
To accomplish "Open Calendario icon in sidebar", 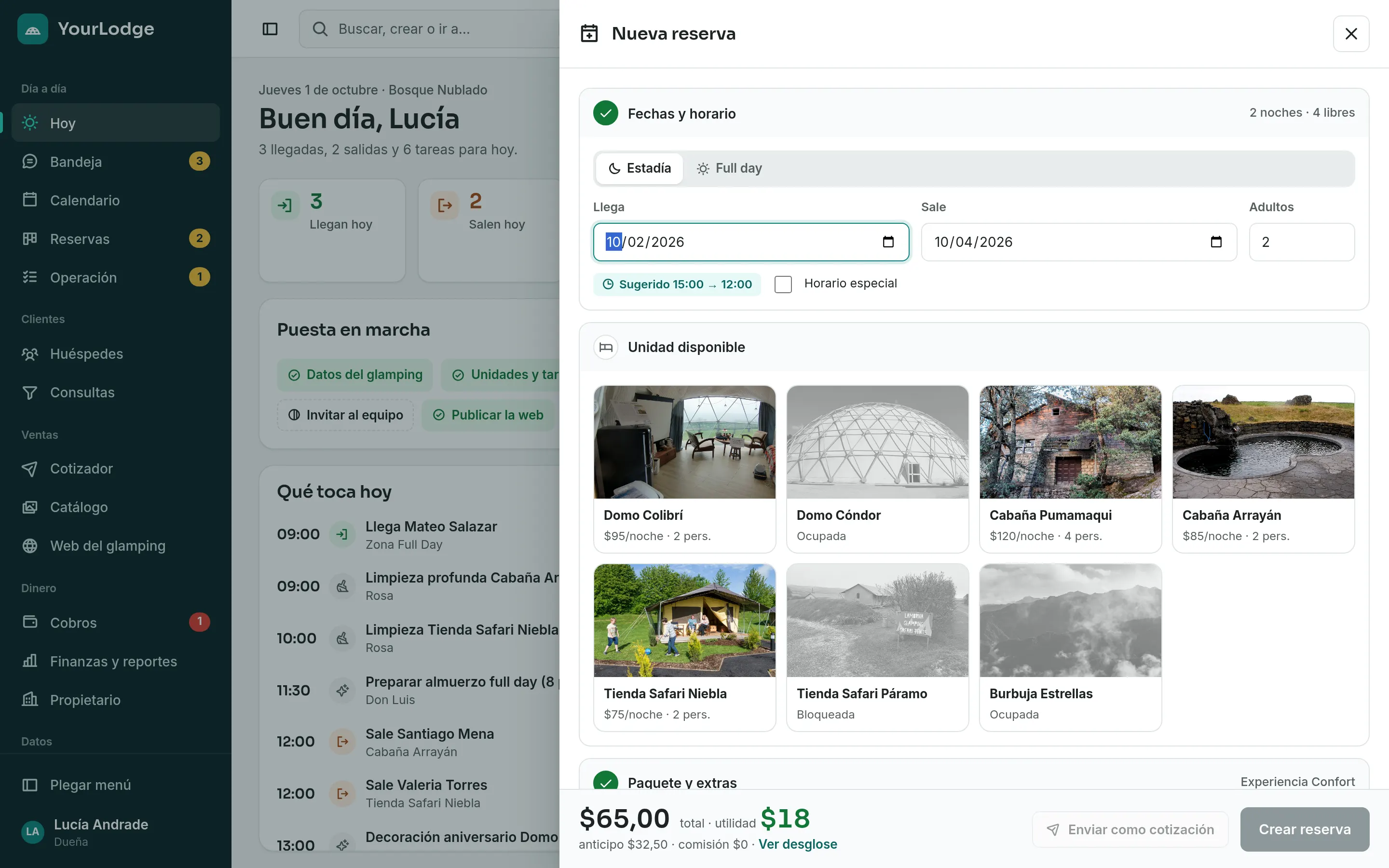I will 30,200.
